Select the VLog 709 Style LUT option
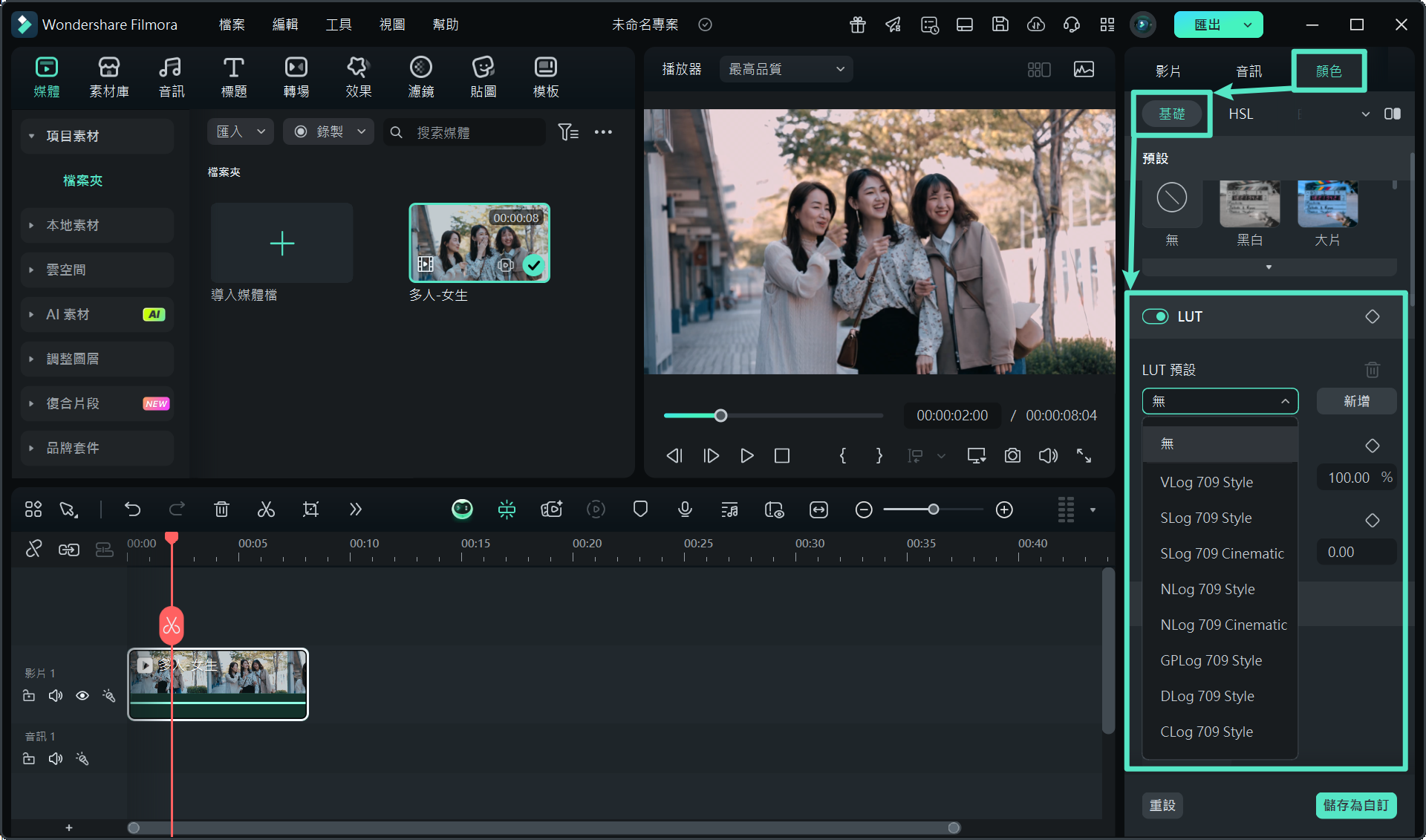The width and height of the screenshot is (1426, 840). [x=1220, y=482]
